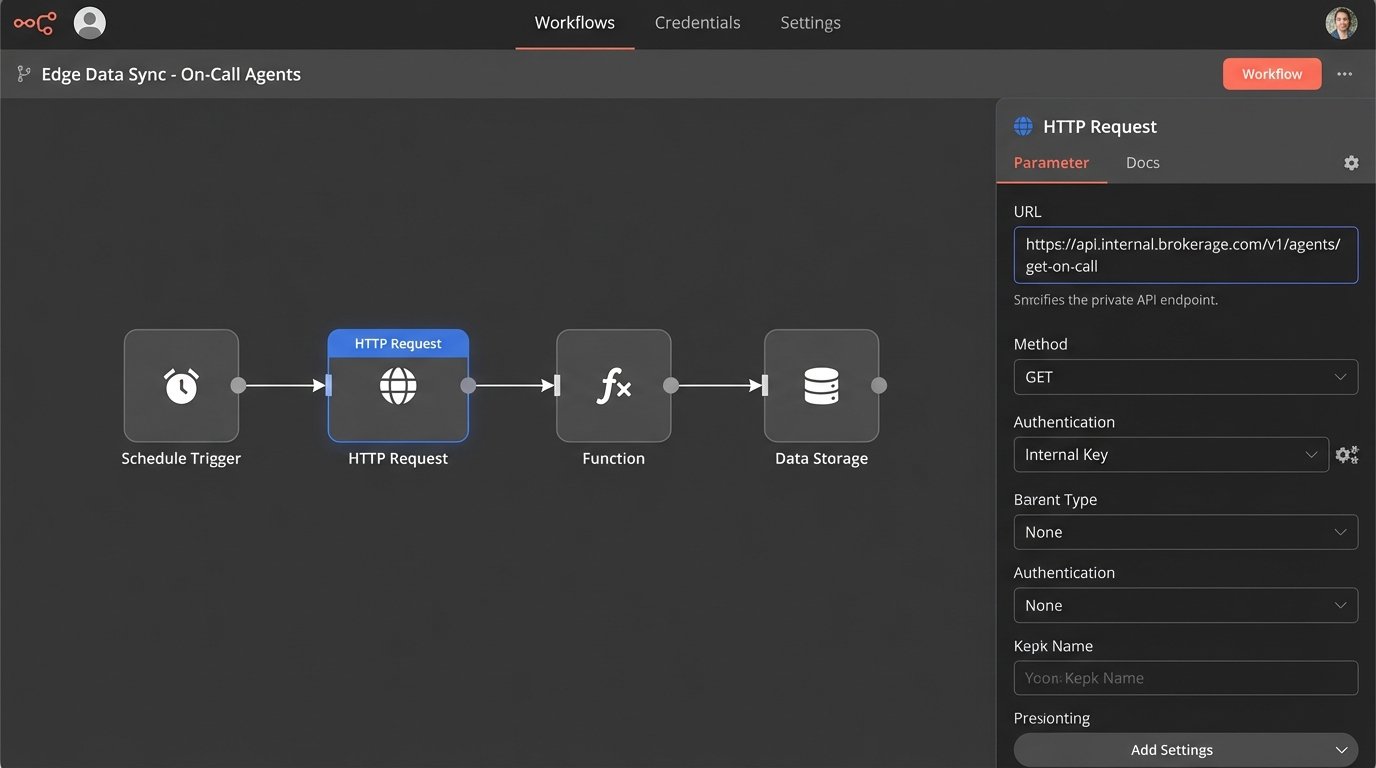This screenshot has height=768, width=1376.
Task: Expand the Add Settings section
Action: (x=1185, y=749)
